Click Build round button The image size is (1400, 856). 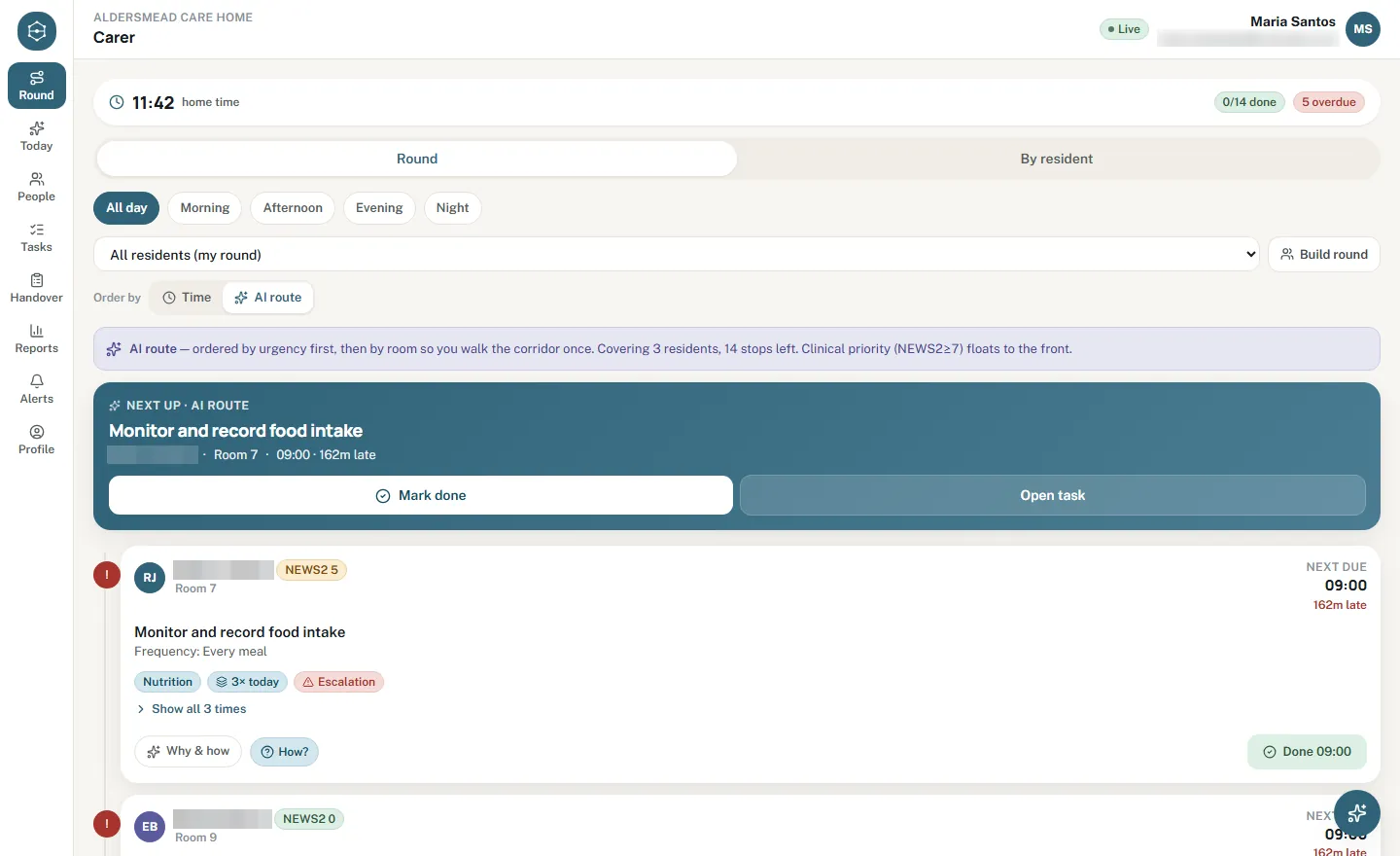pos(1324,255)
